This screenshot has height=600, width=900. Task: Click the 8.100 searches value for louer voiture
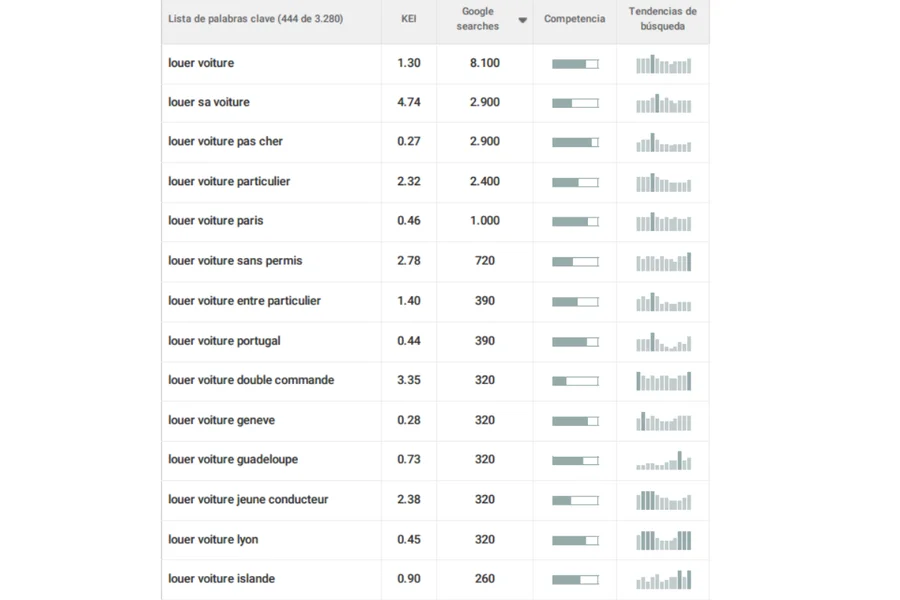pyautogui.click(x=484, y=63)
